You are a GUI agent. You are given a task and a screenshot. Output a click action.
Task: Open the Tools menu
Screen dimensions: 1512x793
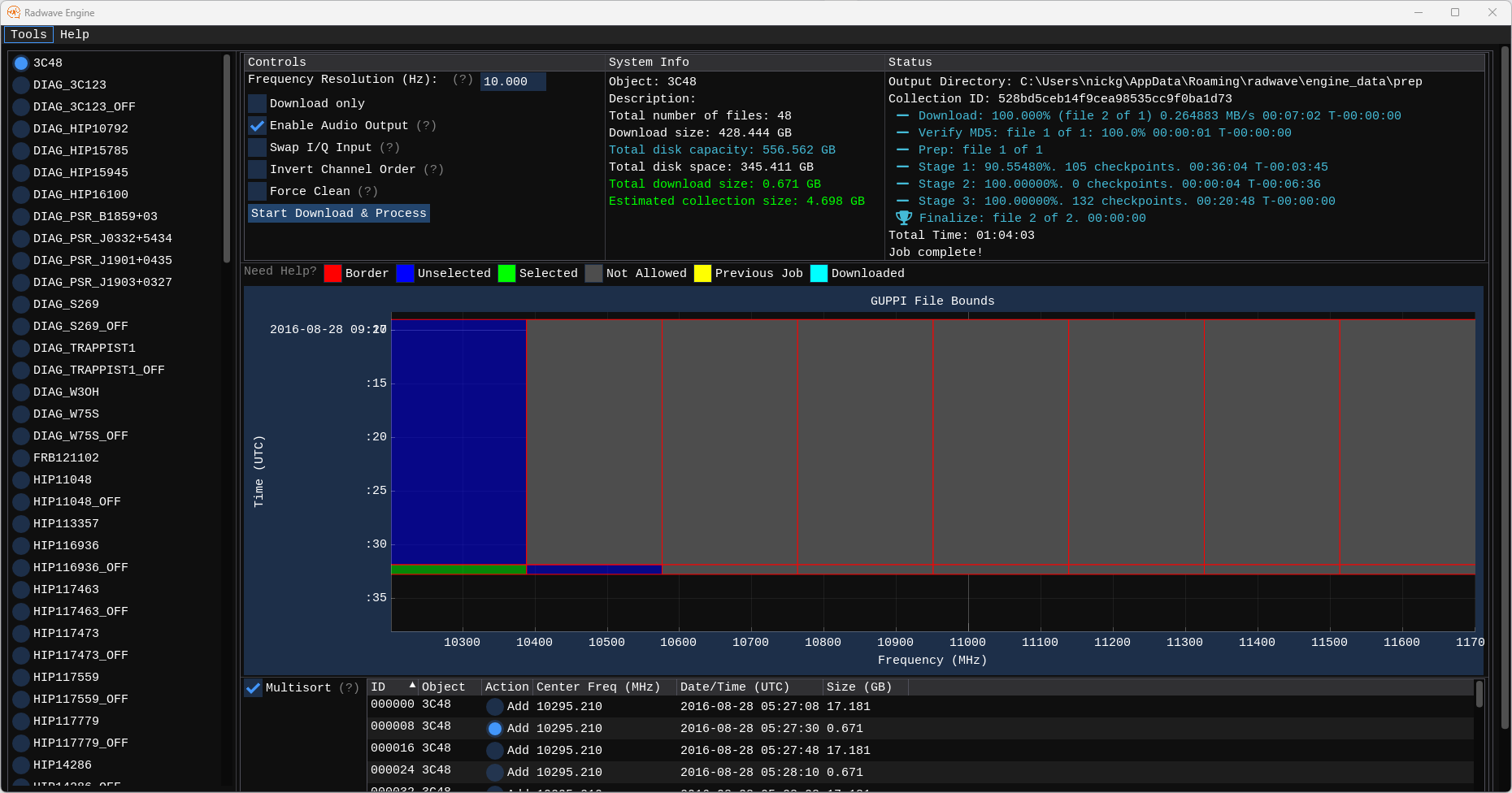(28, 34)
